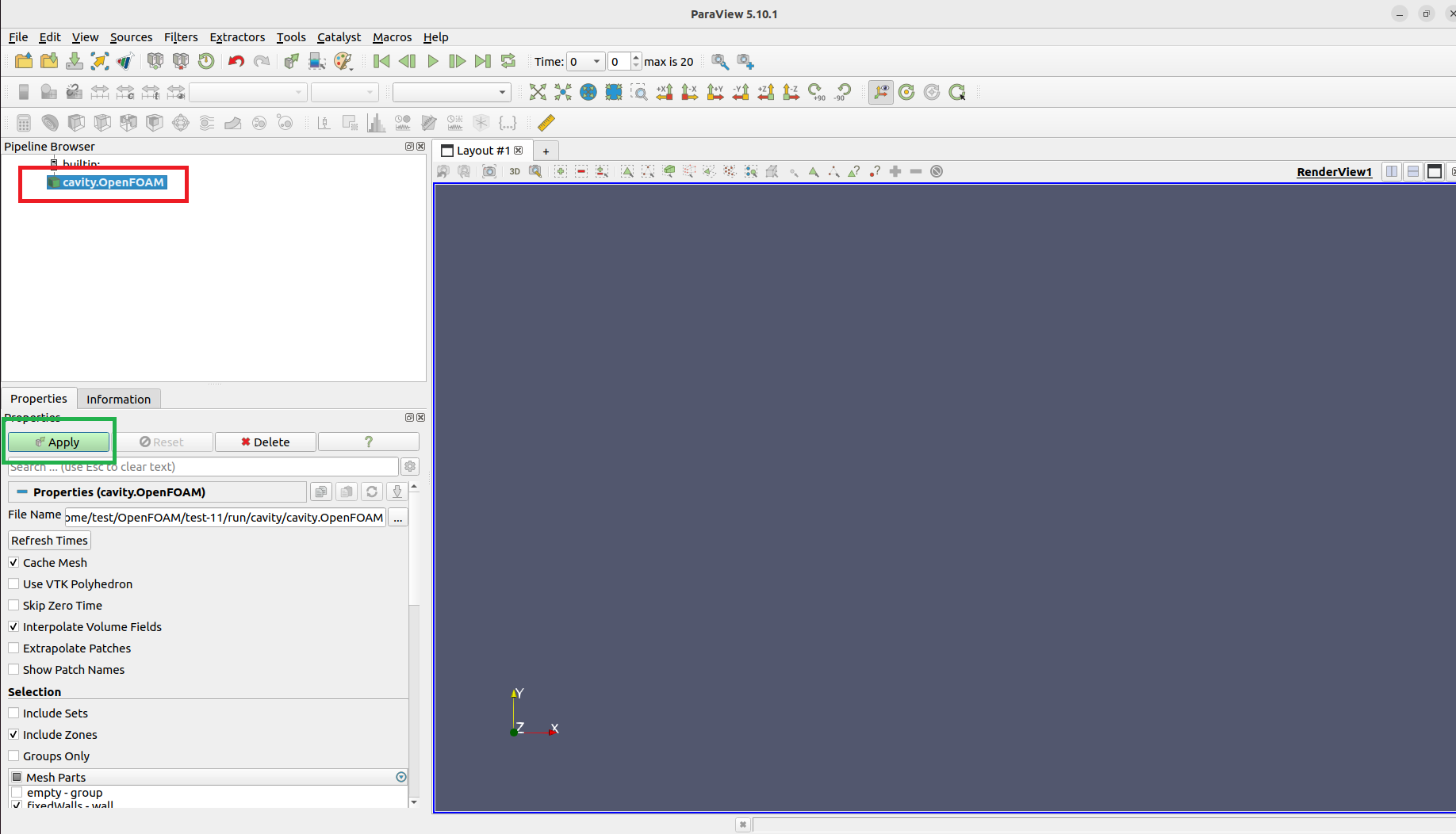Reset the camera view
1456x834 pixels.
pyautogui.click(x=538, y=92)
